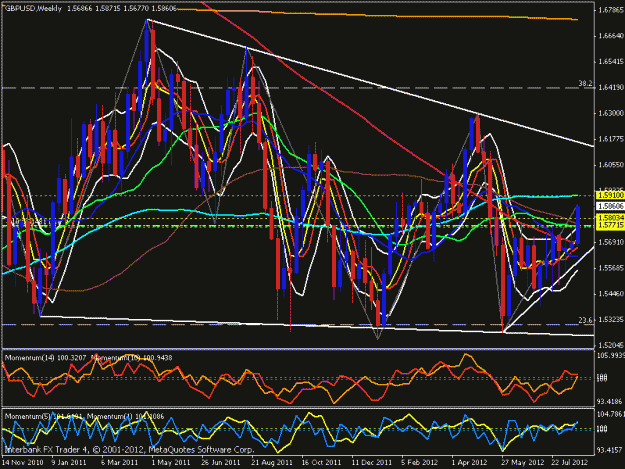Click the 1.52045 price scale value
This screenshot has width=625, height=469.
pos(611,345)
